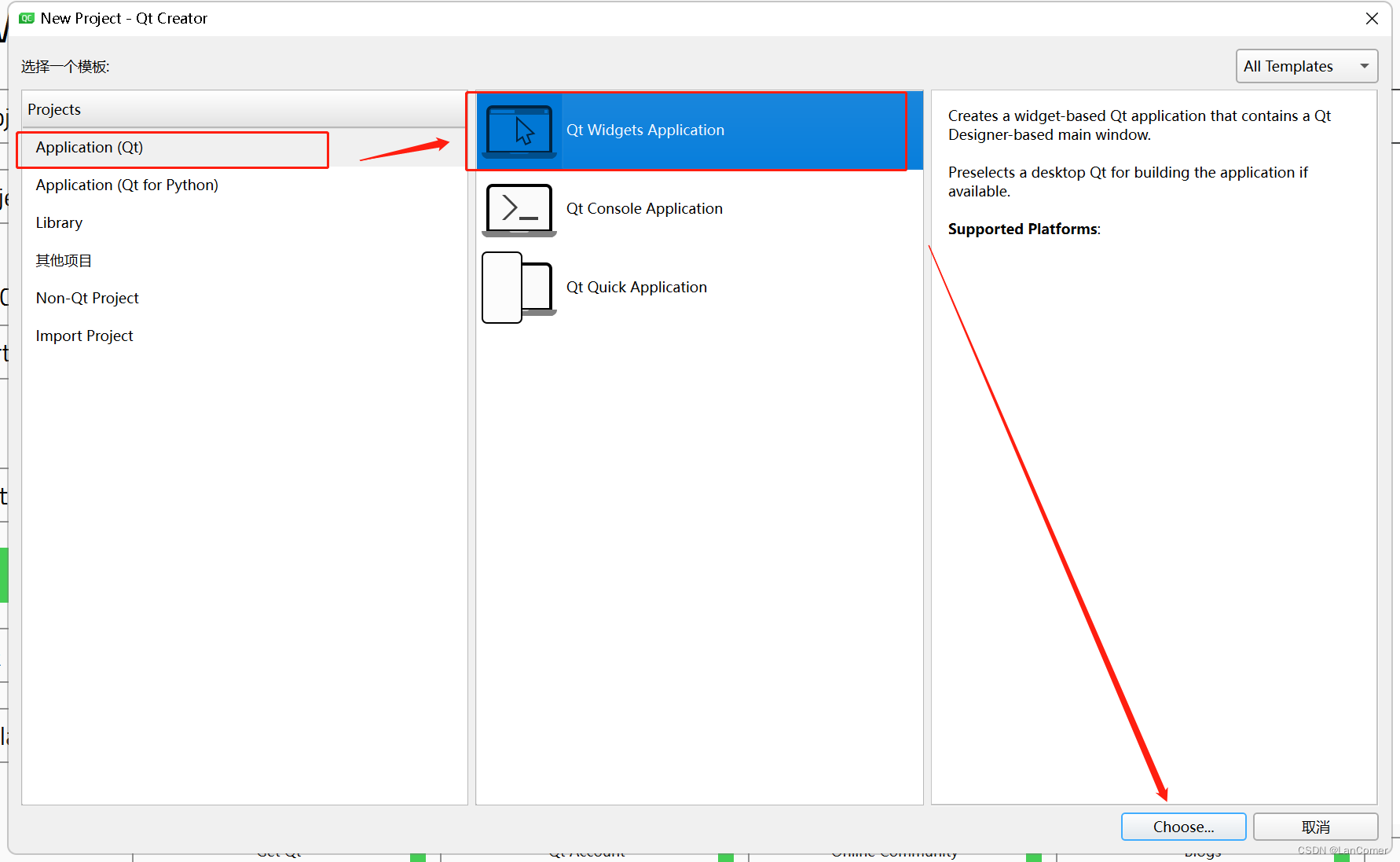Choose the Qt Console Application template label

(x=644, y=209)
